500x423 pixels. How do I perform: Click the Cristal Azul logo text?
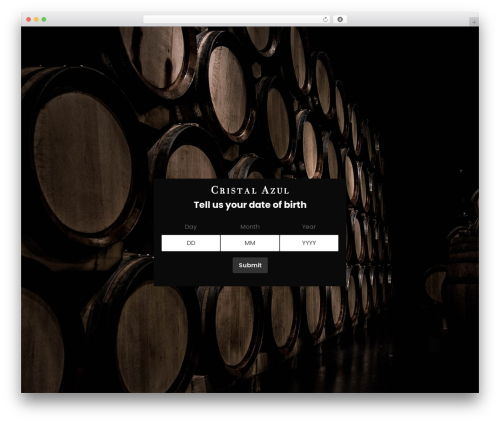(x=250, y=190)
